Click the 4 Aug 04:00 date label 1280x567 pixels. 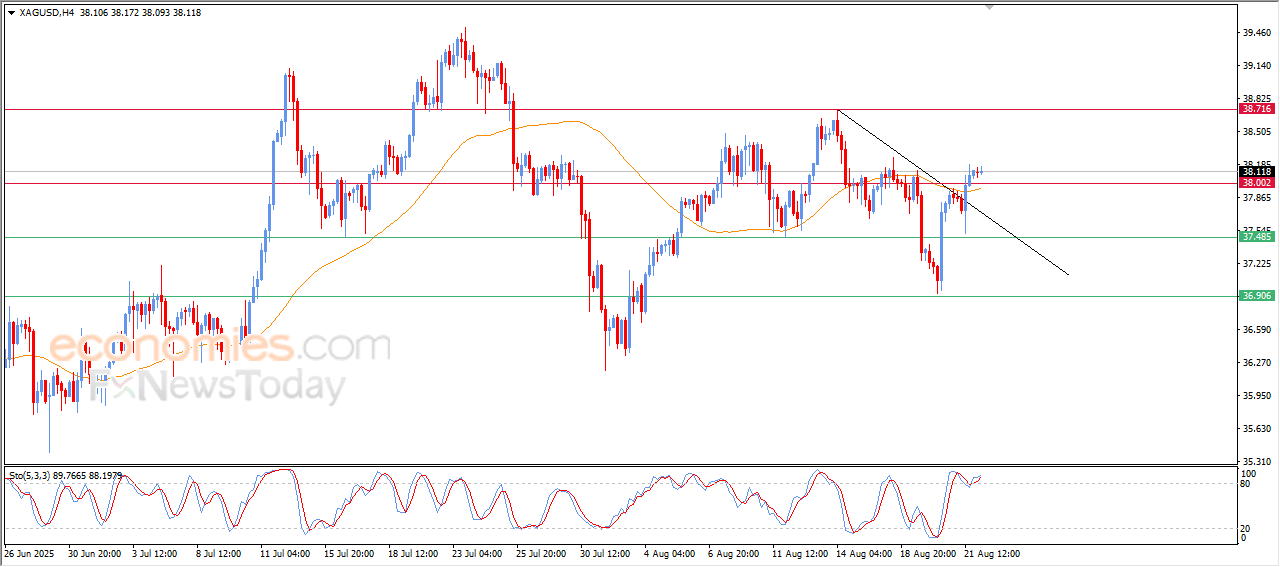point(668,553)
